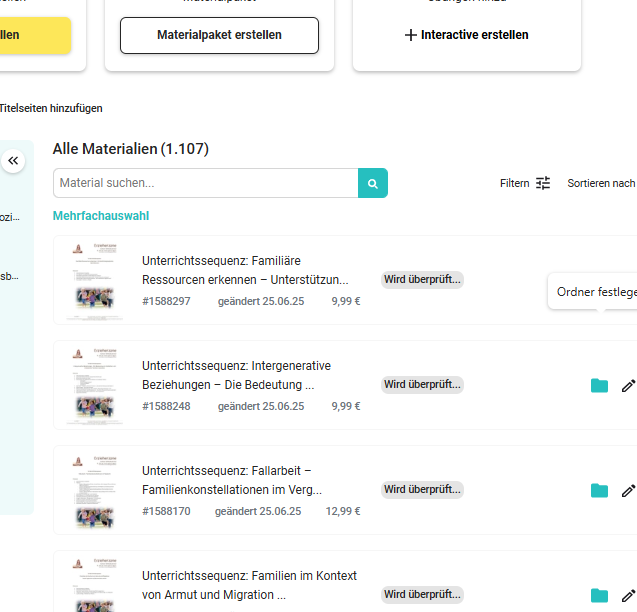This screenshot has height=612, width=637.
Task: Click the yellow button at top left
Action: (x=35, y=35)
